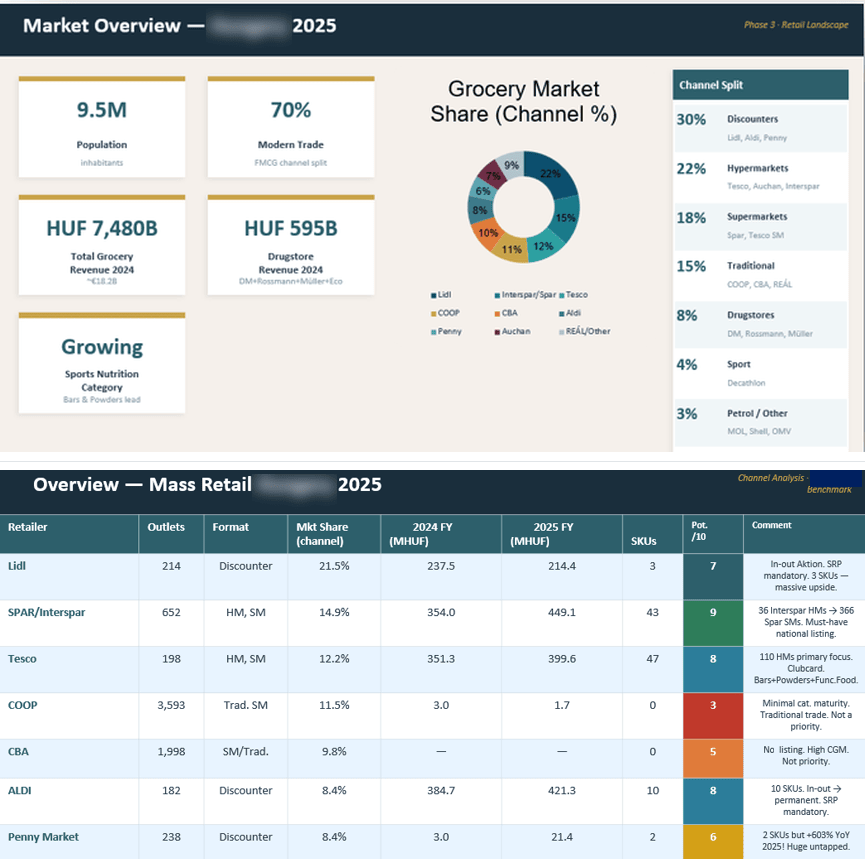The image size is (865, 859).
Task: Click the Growing Sports Nutrition Category card
Action: click(x=102, y=363)
